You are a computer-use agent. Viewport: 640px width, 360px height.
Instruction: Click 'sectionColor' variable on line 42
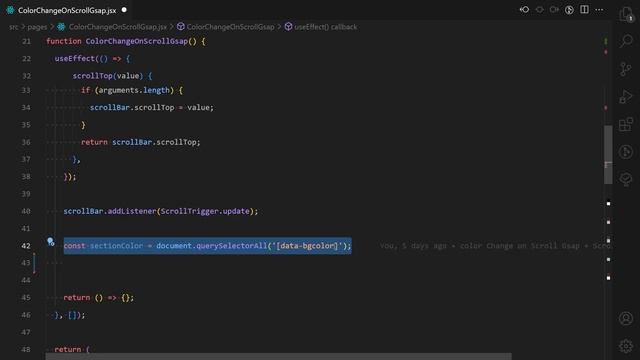point(116,246)
